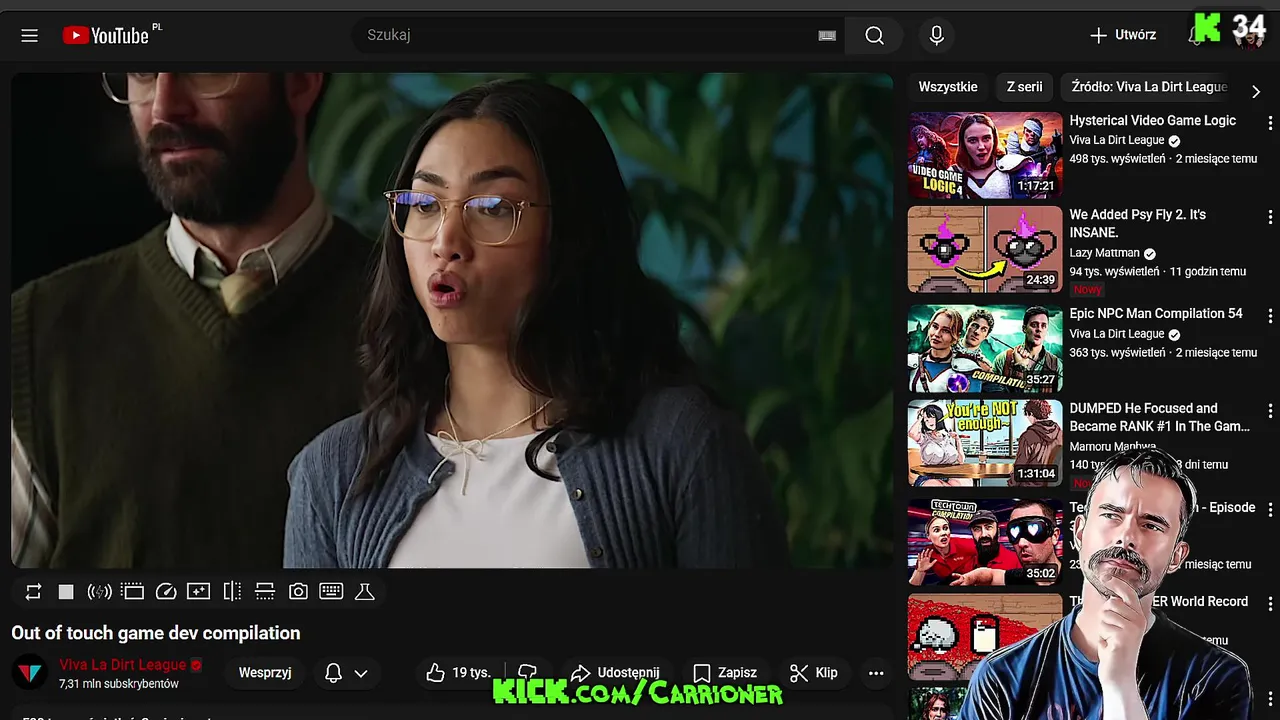
Task: Go to YouTube home via logo
Action: (105, 35)
